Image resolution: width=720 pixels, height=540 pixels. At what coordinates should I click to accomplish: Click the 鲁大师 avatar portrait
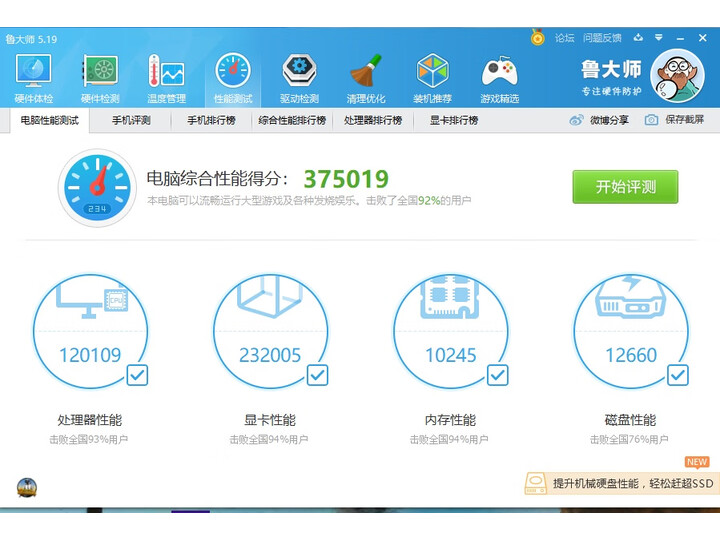[x=677, y=76]
